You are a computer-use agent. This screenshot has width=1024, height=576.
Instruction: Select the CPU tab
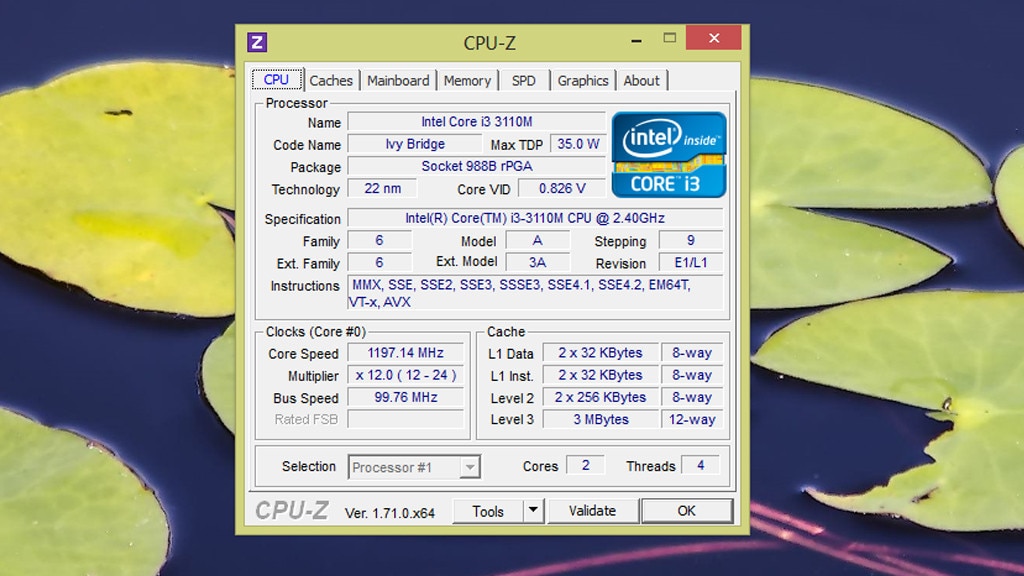(276, 79)
